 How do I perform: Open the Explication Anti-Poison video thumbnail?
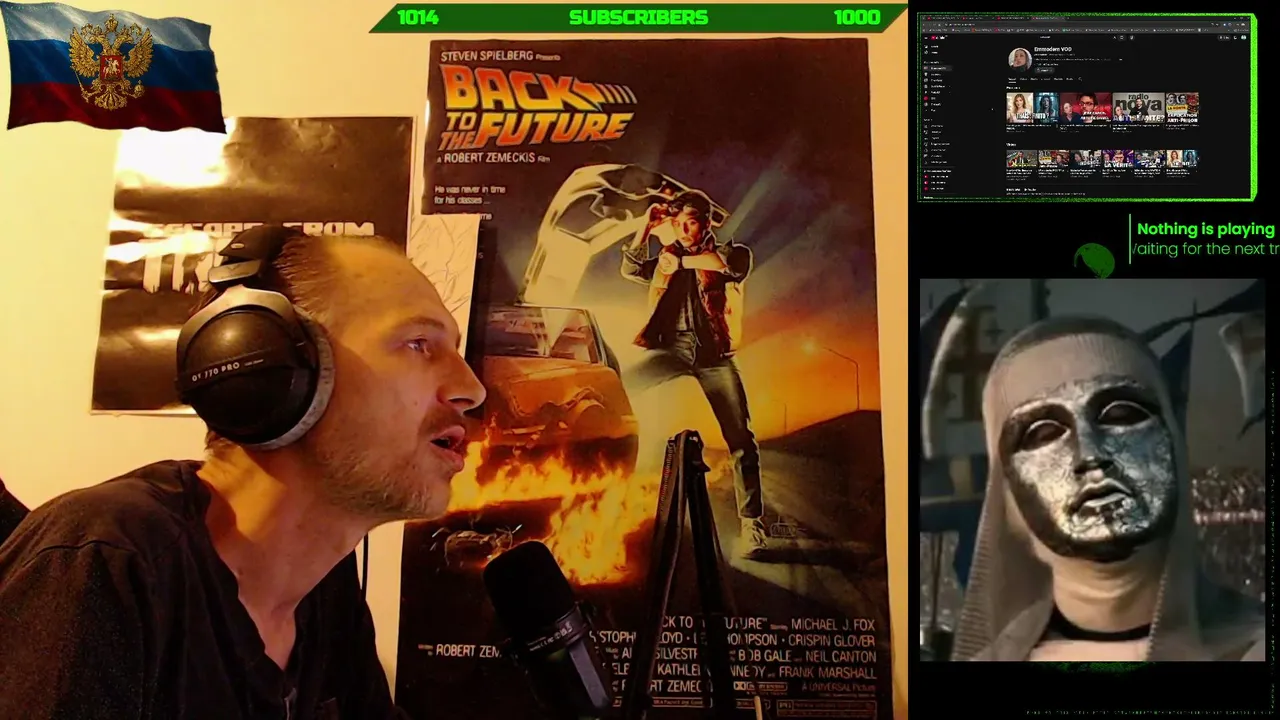pyautogui.click(x=1183, y=106)
